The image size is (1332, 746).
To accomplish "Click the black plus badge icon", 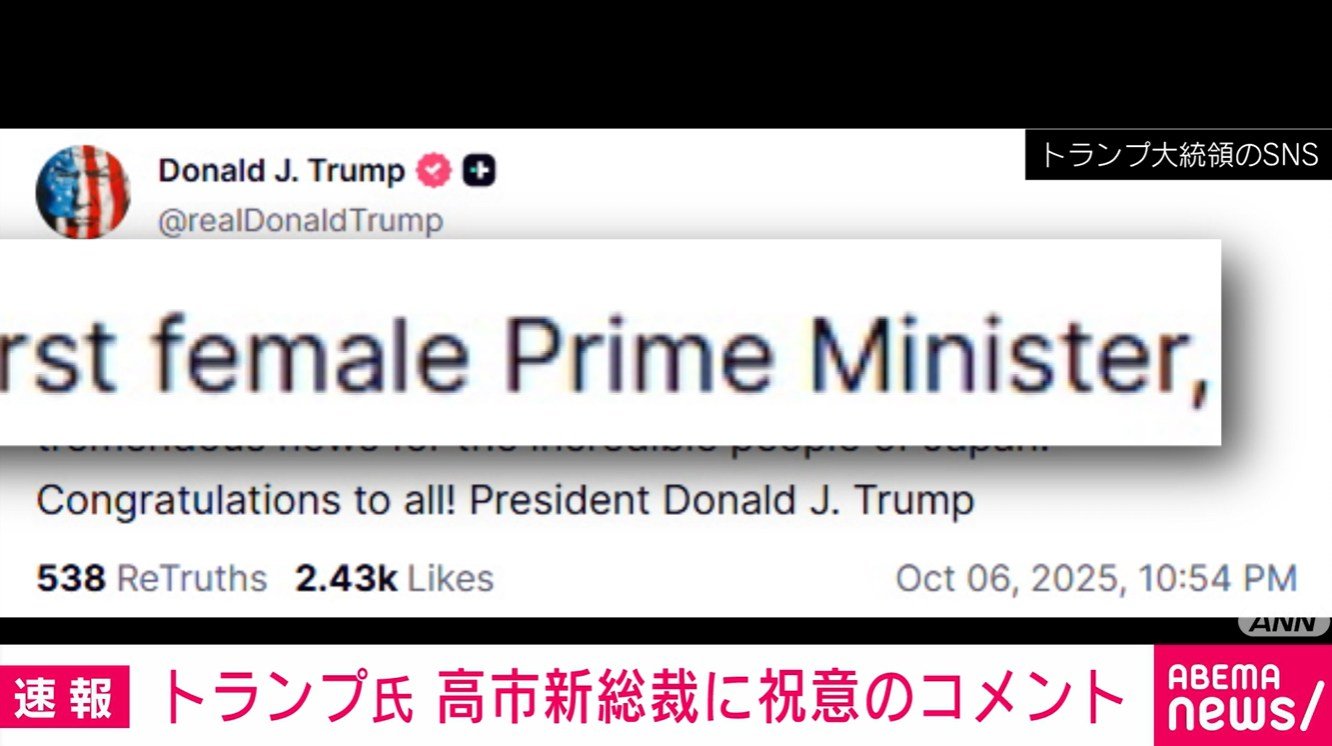I will 481,172.
